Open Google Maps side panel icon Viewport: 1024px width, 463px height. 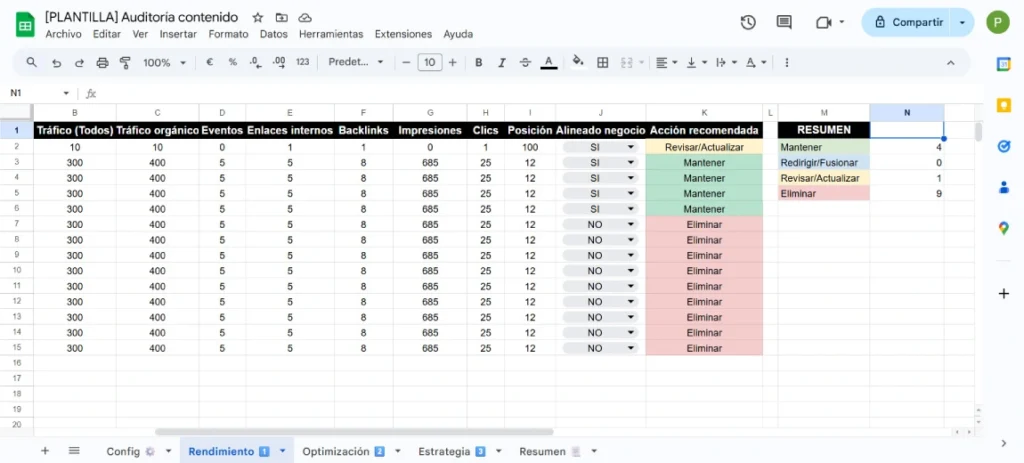1004,228
